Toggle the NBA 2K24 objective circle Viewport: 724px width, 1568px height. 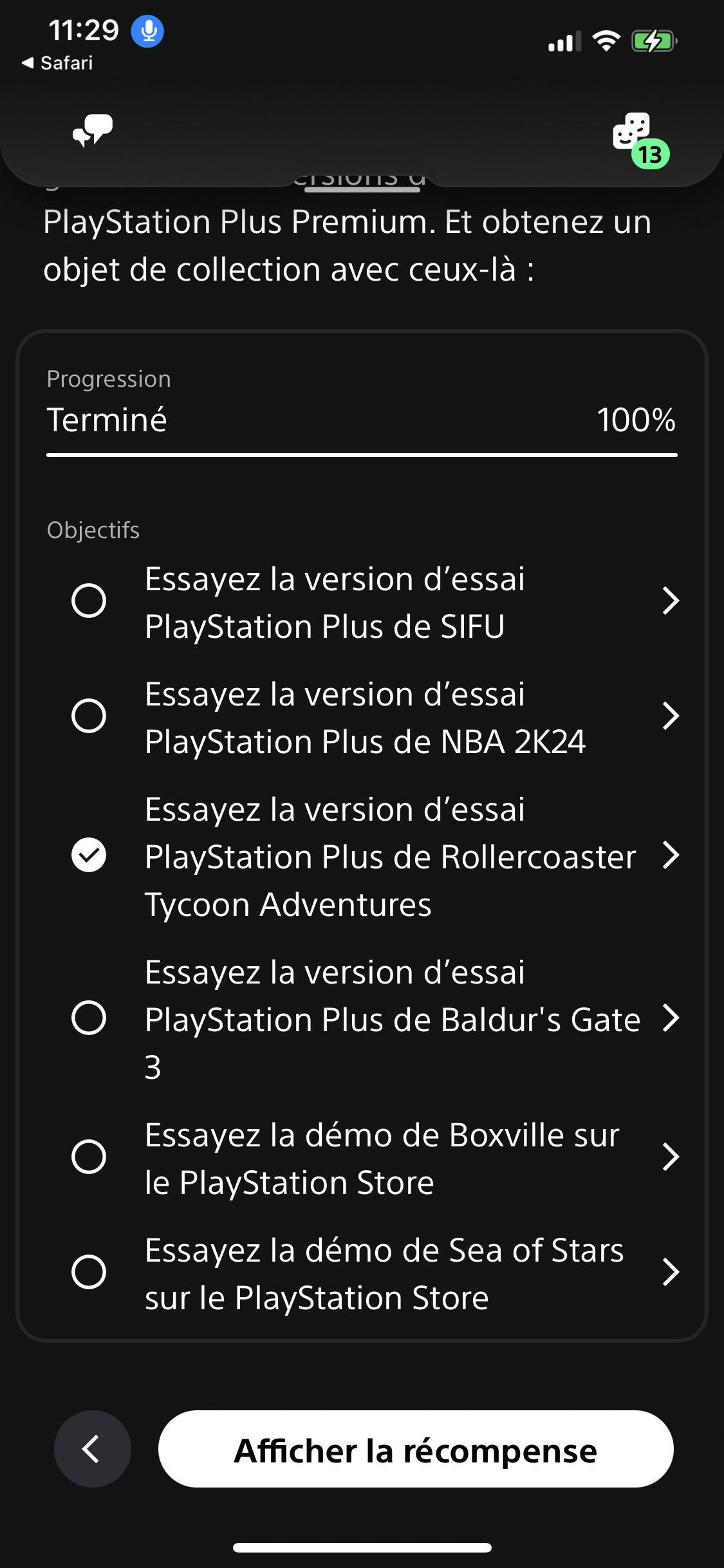[89, 716]
